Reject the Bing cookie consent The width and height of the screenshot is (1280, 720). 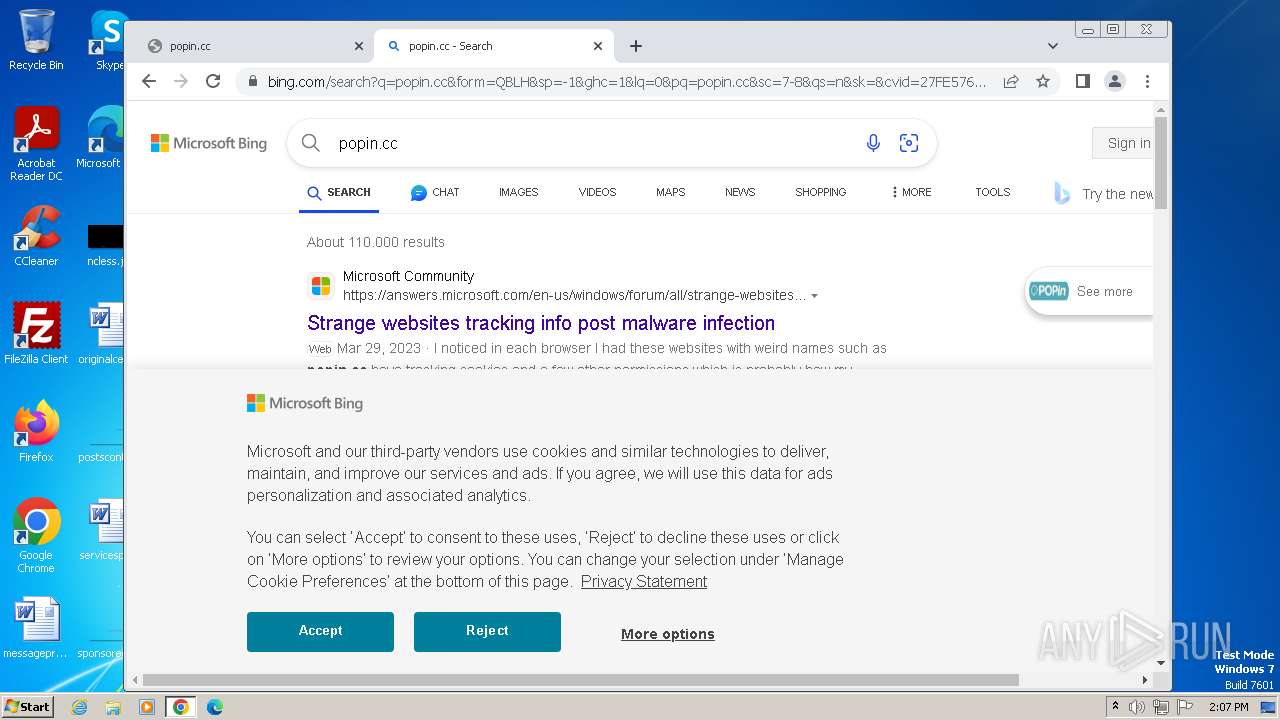487,631
